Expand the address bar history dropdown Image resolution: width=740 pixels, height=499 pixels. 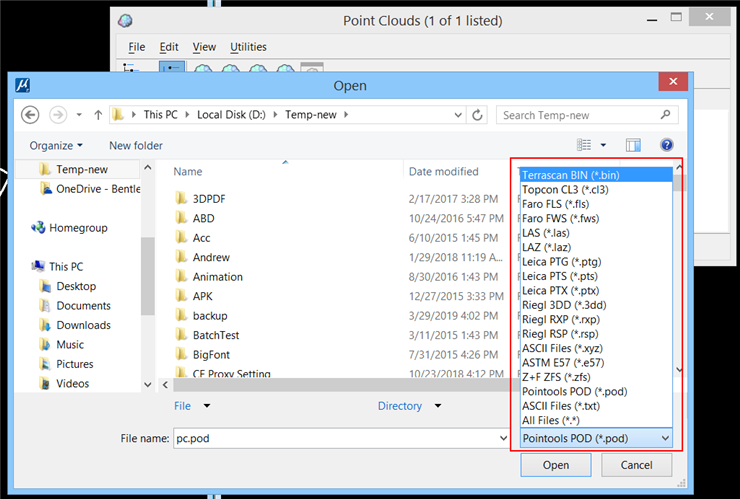pos(458,115)
